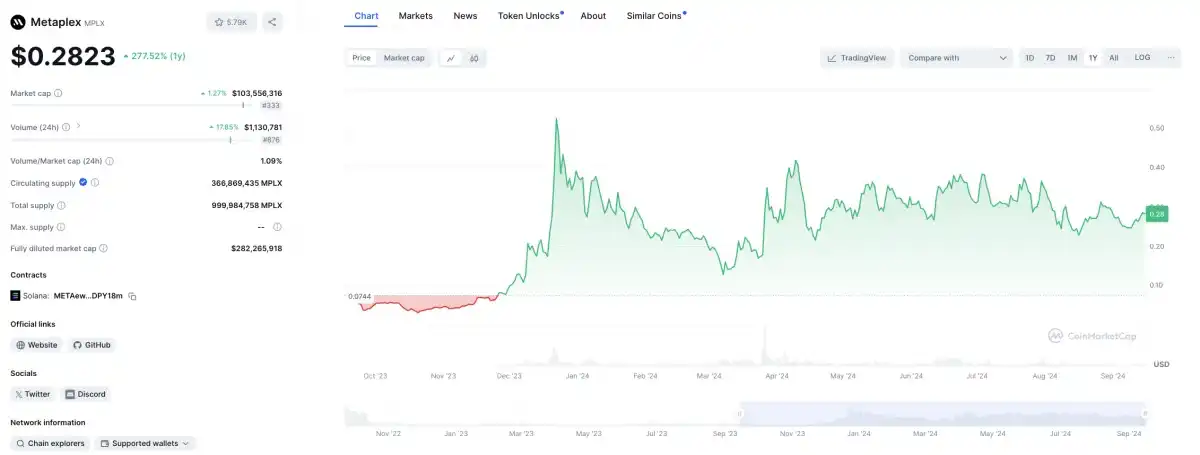Open the chart more options ellipsis
The image size is (1200, 455).
tap(1171, 58)
